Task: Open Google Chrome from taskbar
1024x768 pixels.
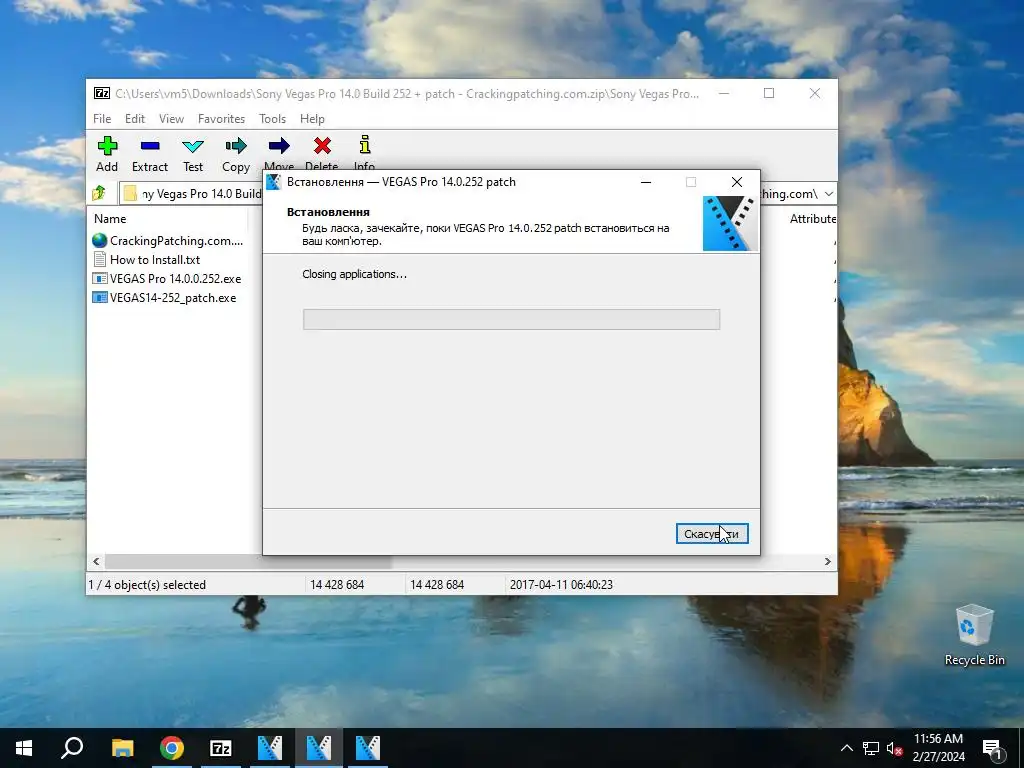Action: 172,748
